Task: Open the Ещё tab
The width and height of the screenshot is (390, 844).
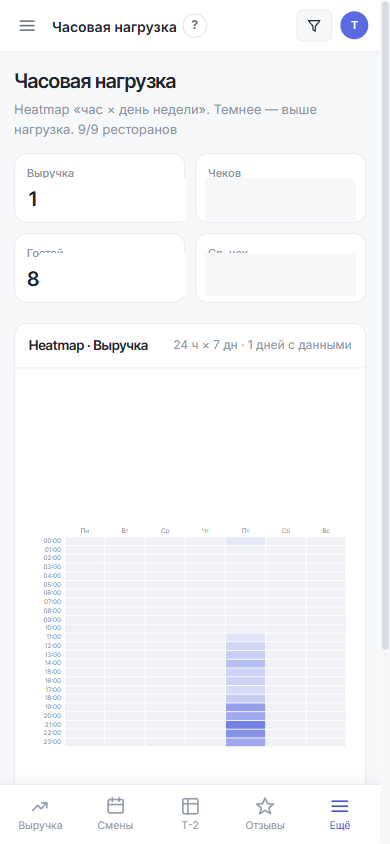Action: point(340,814)
